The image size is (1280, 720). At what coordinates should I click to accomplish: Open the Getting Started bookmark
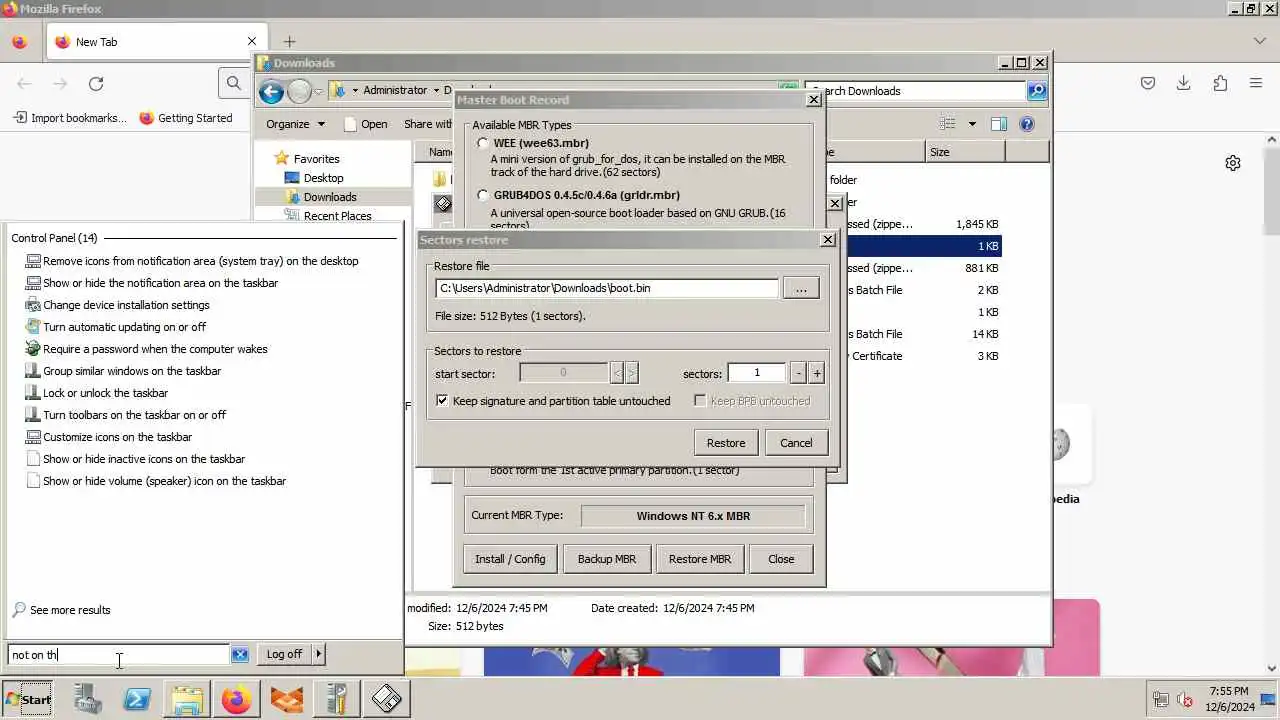186,118
